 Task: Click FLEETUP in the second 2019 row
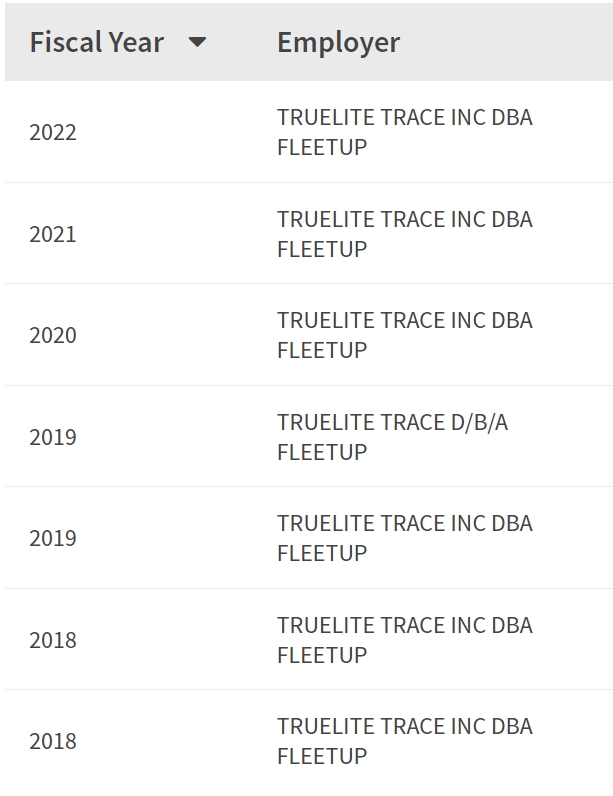(322, 553)
